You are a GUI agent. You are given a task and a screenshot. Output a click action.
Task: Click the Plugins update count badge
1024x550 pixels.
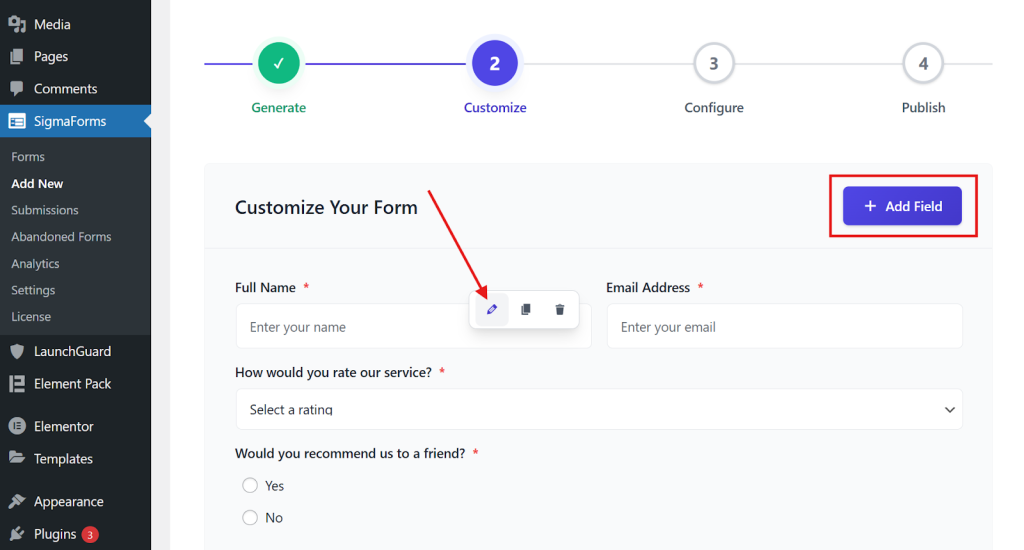90,534
